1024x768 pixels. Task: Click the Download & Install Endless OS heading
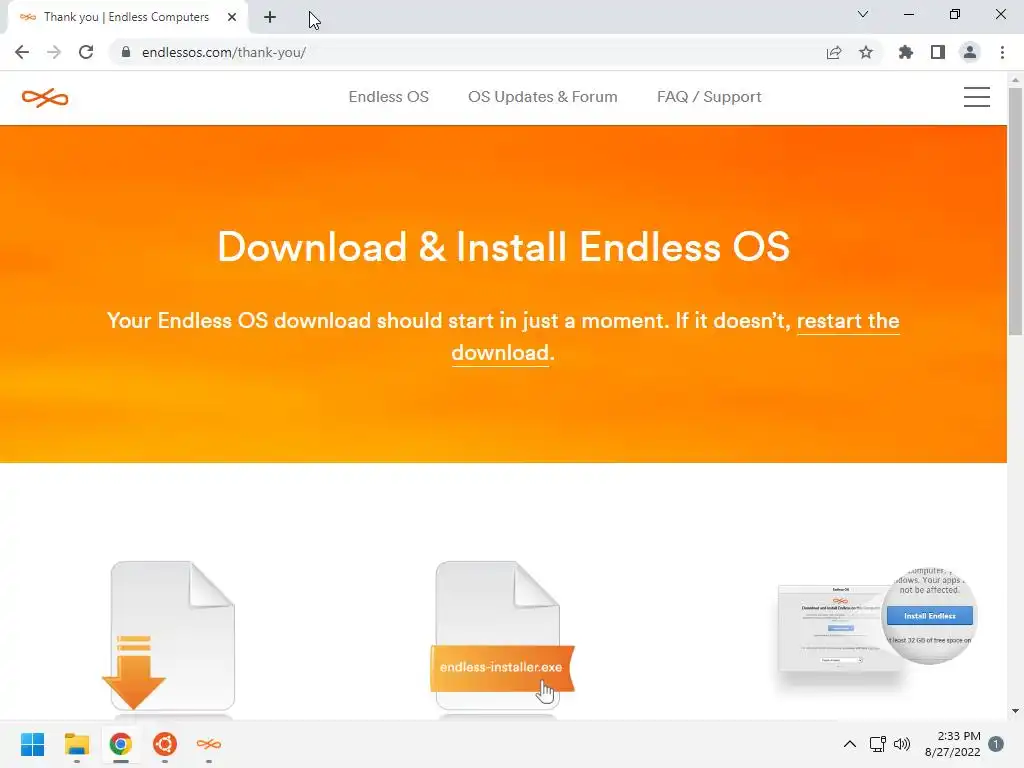point(504,247)
